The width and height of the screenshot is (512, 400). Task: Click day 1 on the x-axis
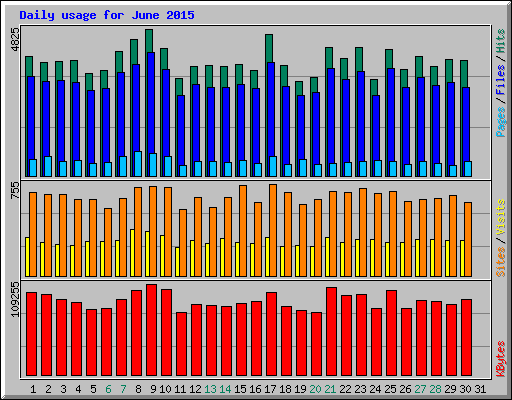pyautogui.click(x=33, y=389)
